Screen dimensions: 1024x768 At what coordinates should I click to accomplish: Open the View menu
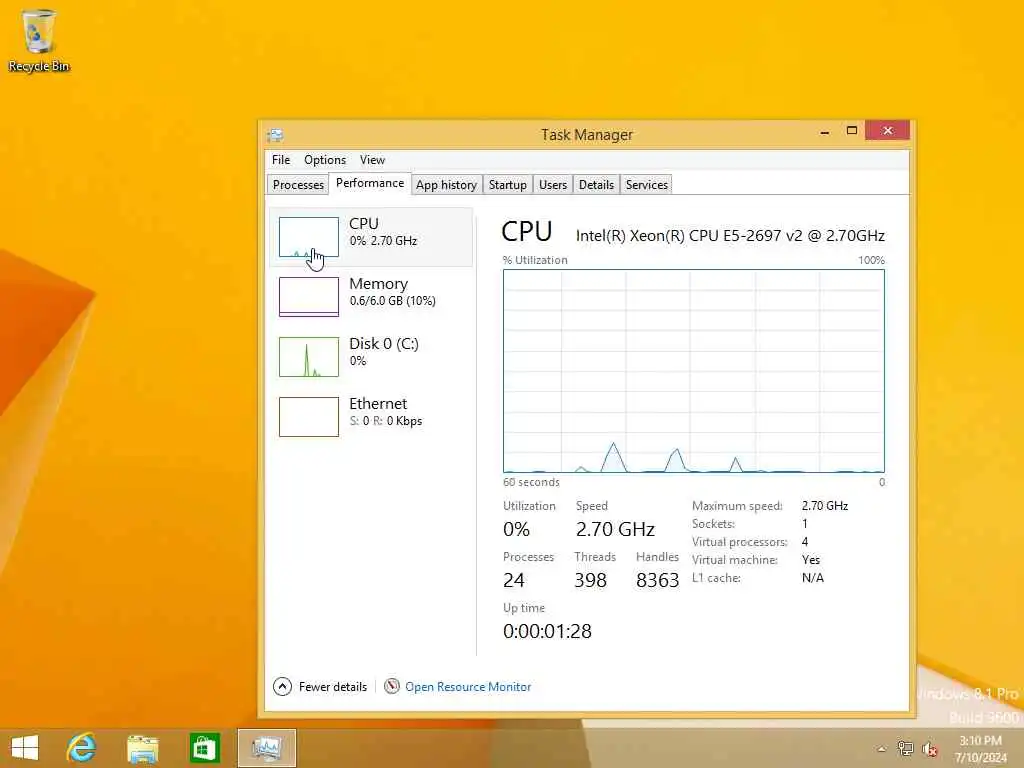click(x=372, y=160)
